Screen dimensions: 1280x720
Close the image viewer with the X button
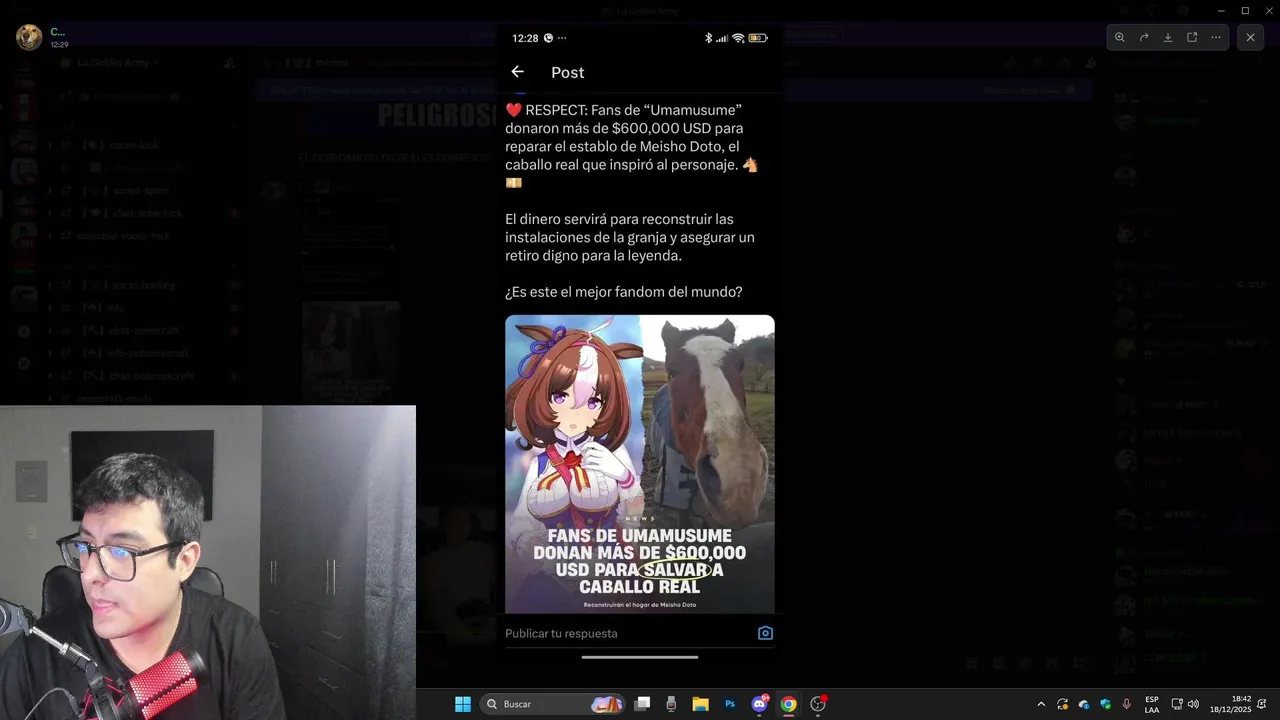(x=1250, y=37)
